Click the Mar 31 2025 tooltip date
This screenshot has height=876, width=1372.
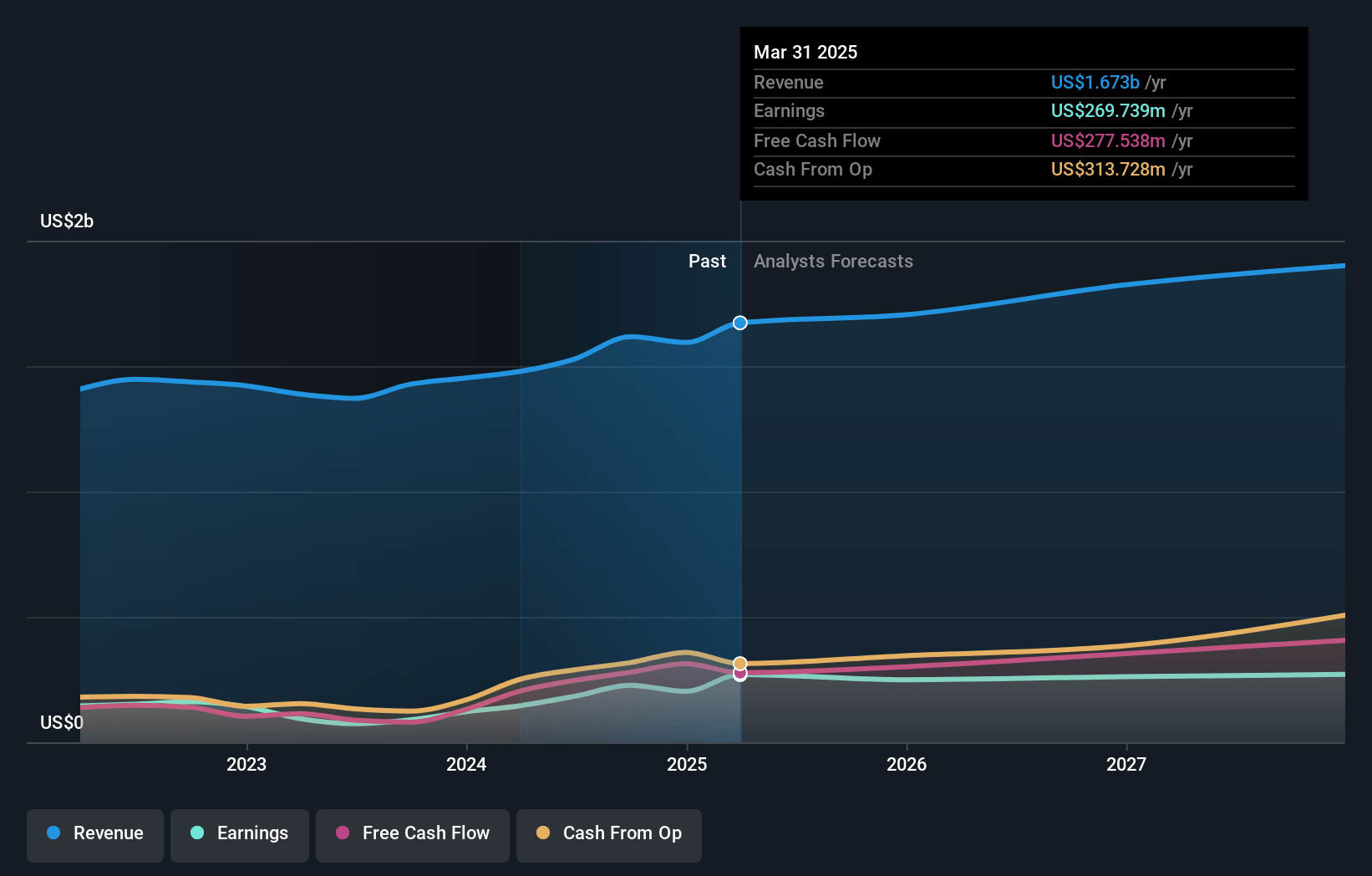click(x=805, y=52)
